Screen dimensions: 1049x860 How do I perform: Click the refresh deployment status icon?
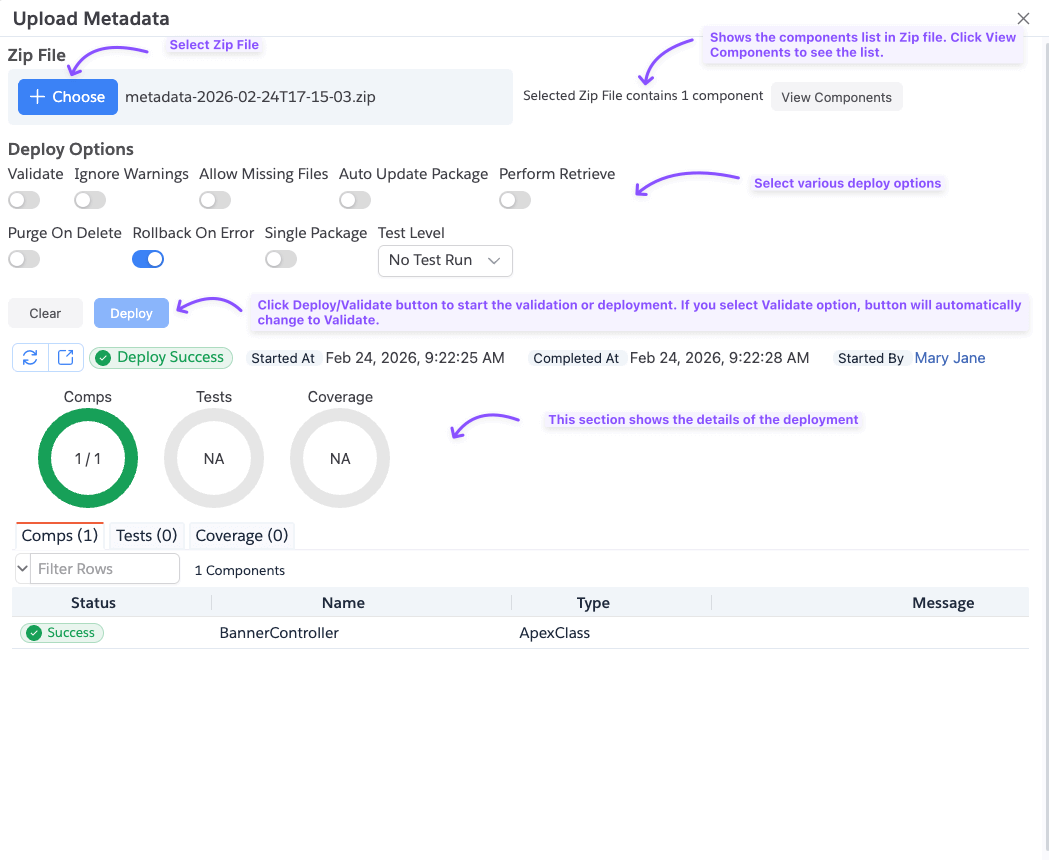tap(27, 358)
